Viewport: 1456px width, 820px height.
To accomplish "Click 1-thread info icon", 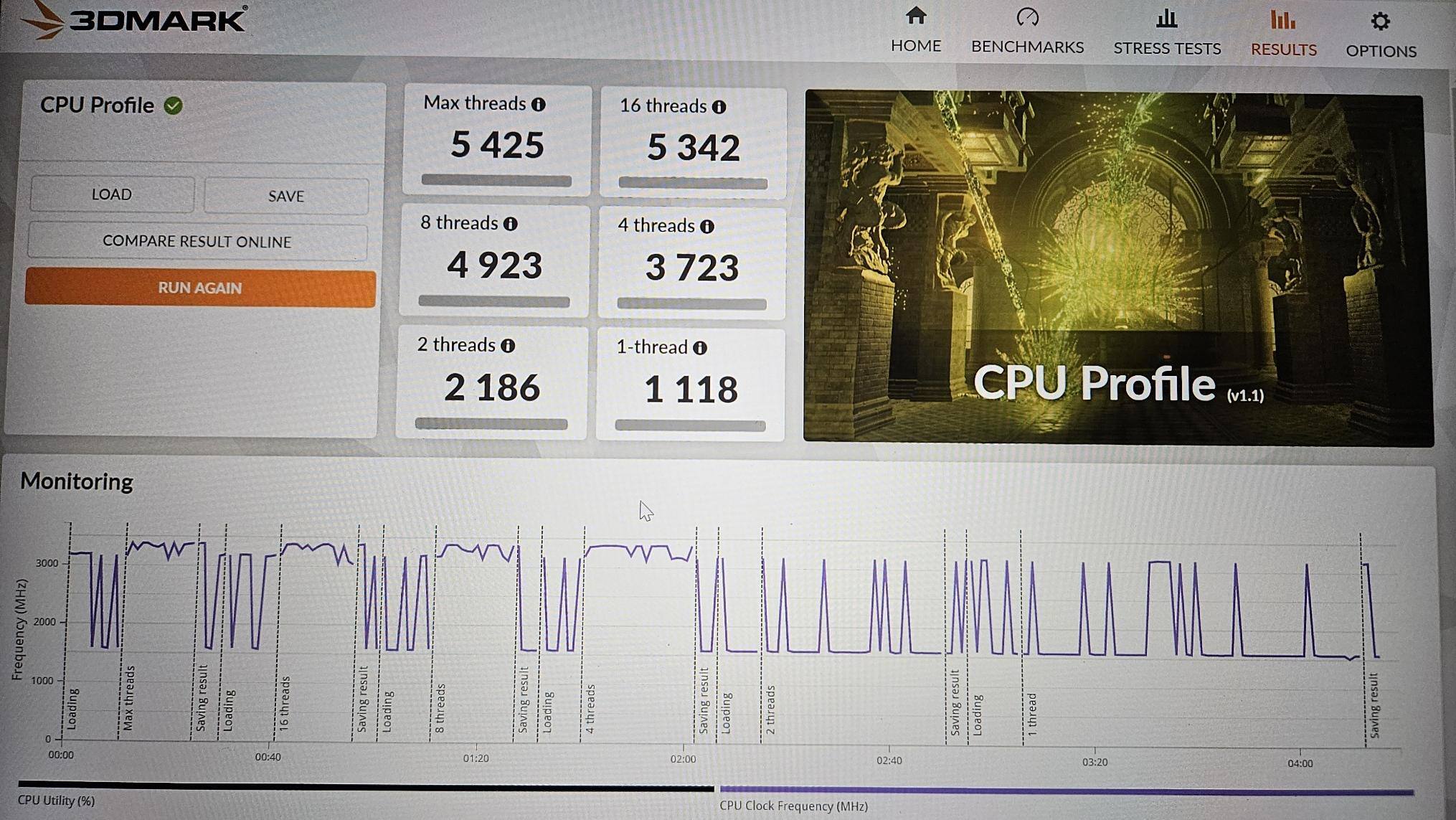I will [700, 348].
